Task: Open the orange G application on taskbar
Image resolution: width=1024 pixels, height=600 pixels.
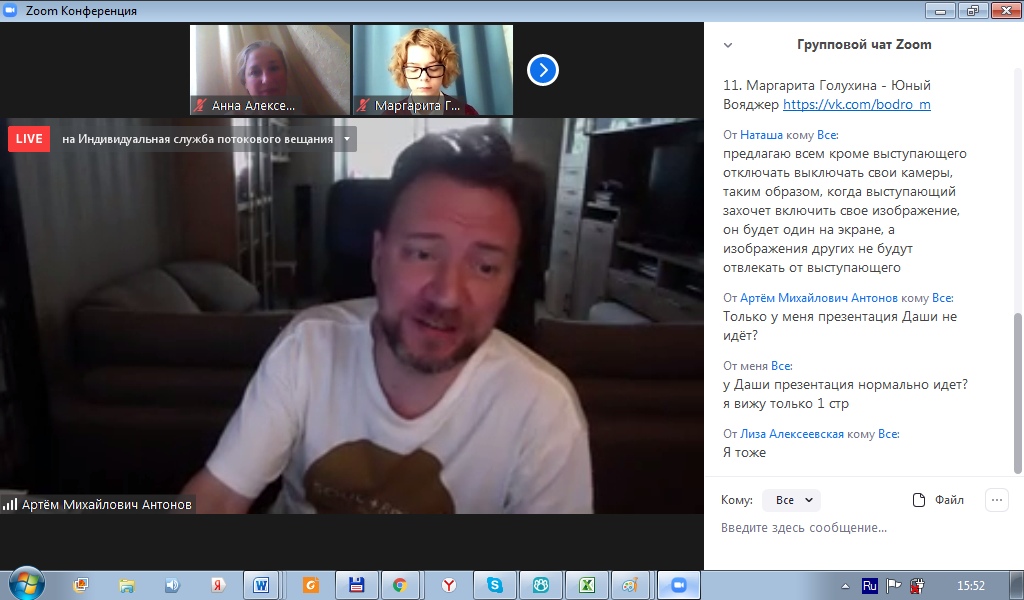Action: tap(311, 585)
